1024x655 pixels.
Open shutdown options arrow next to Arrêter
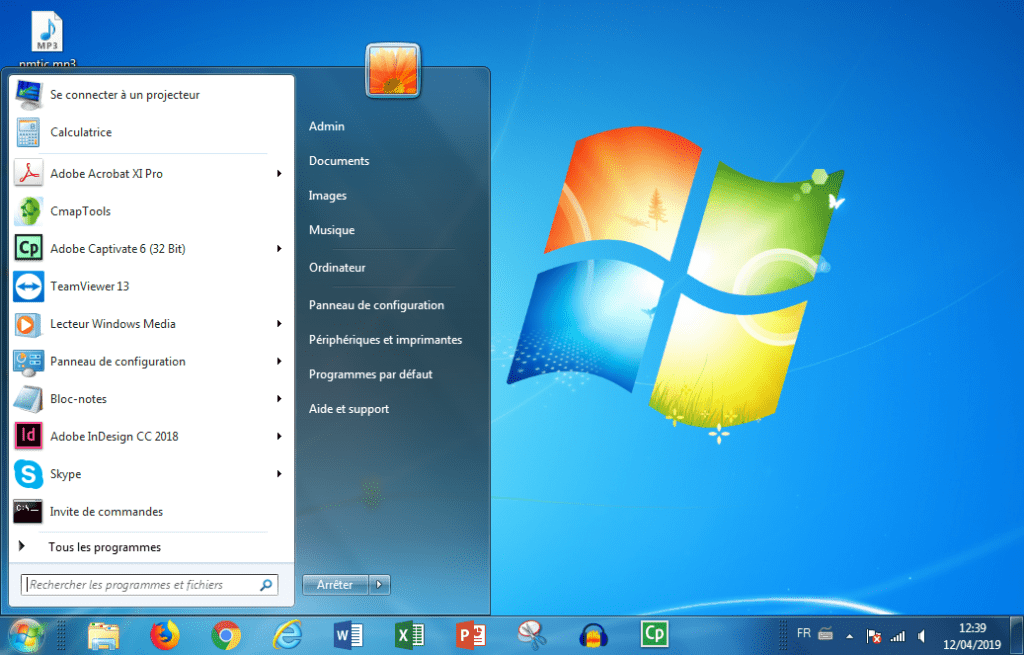click(379, 585)
